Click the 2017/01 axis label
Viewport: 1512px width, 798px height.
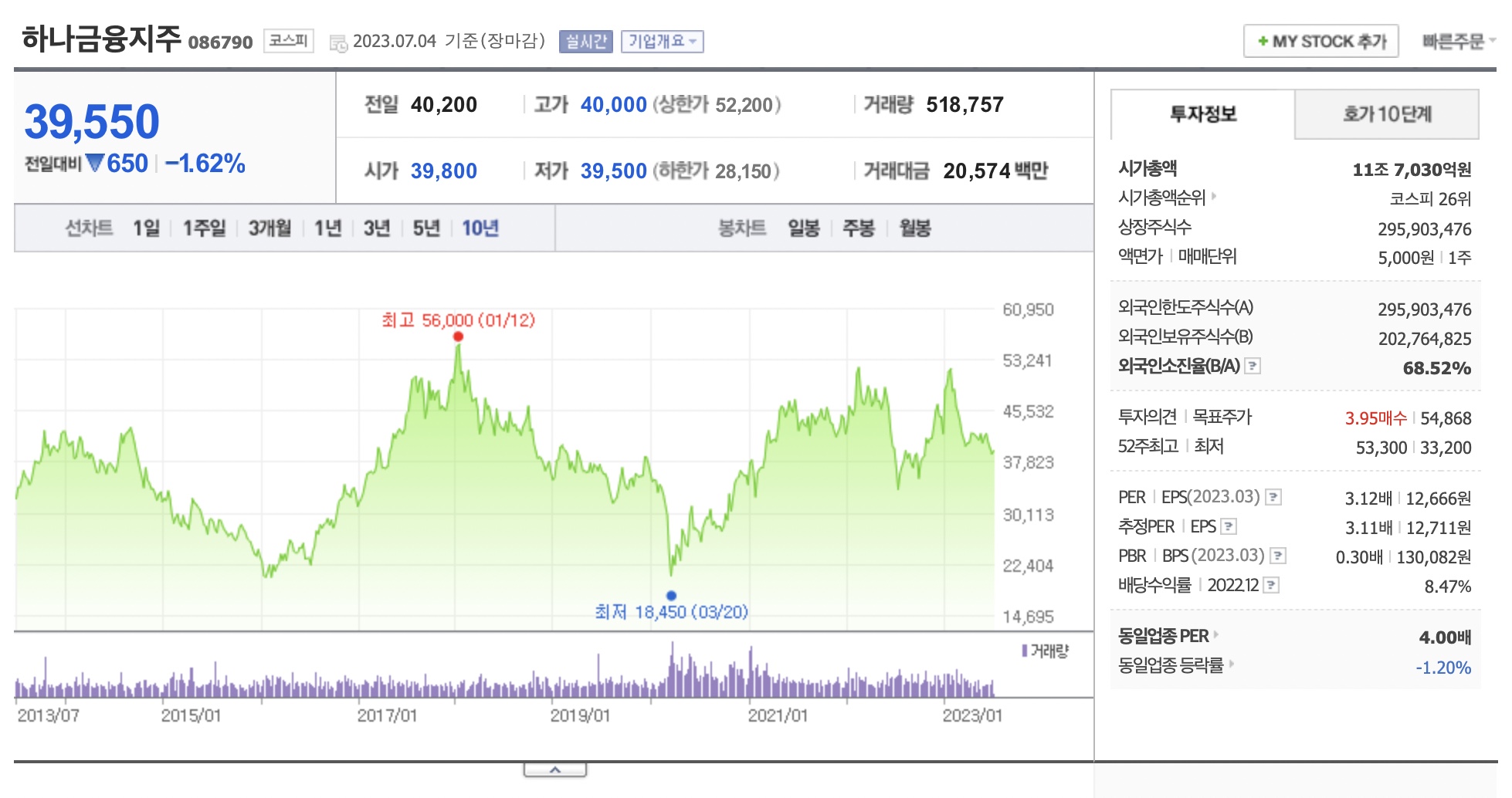pyautogui.click(x=387, y=716)
